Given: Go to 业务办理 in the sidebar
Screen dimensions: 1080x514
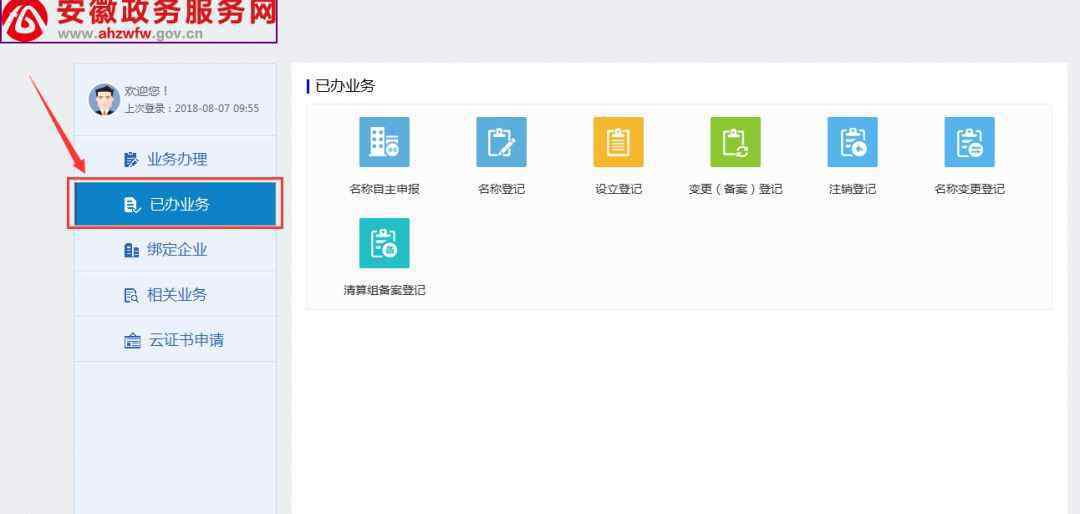Looking at the screenshot, I should pos(175,160).
